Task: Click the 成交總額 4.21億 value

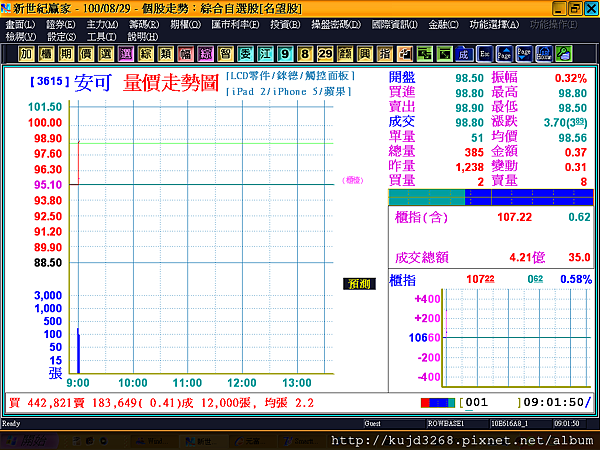Action: [527, 257]
